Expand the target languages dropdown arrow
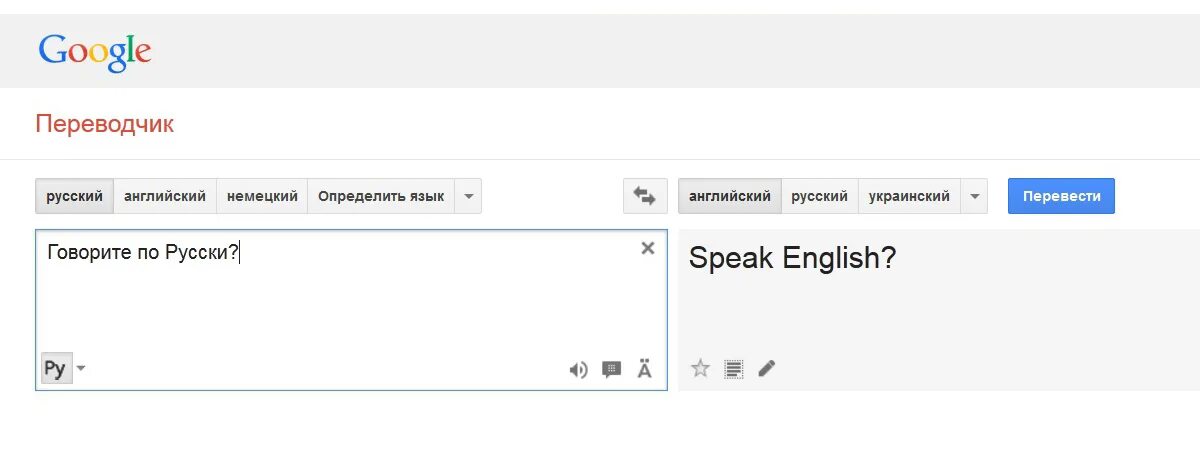Screen dimensions: 1200x450 974,197
